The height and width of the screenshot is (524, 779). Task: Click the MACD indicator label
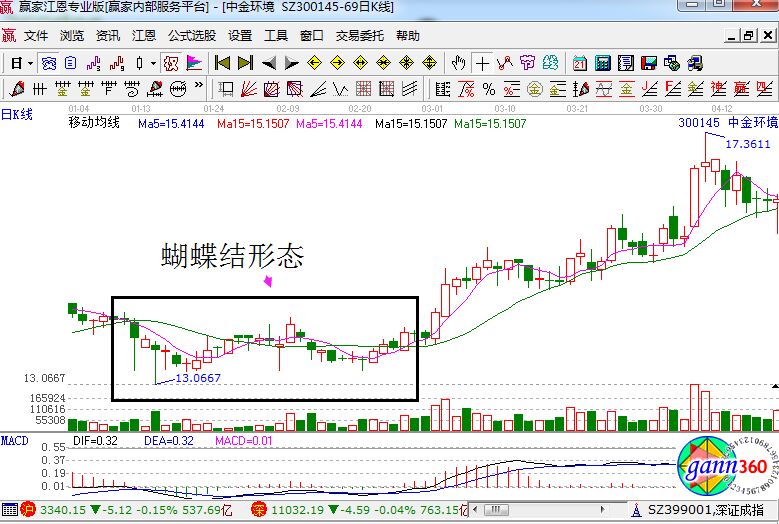coord(14,439)
